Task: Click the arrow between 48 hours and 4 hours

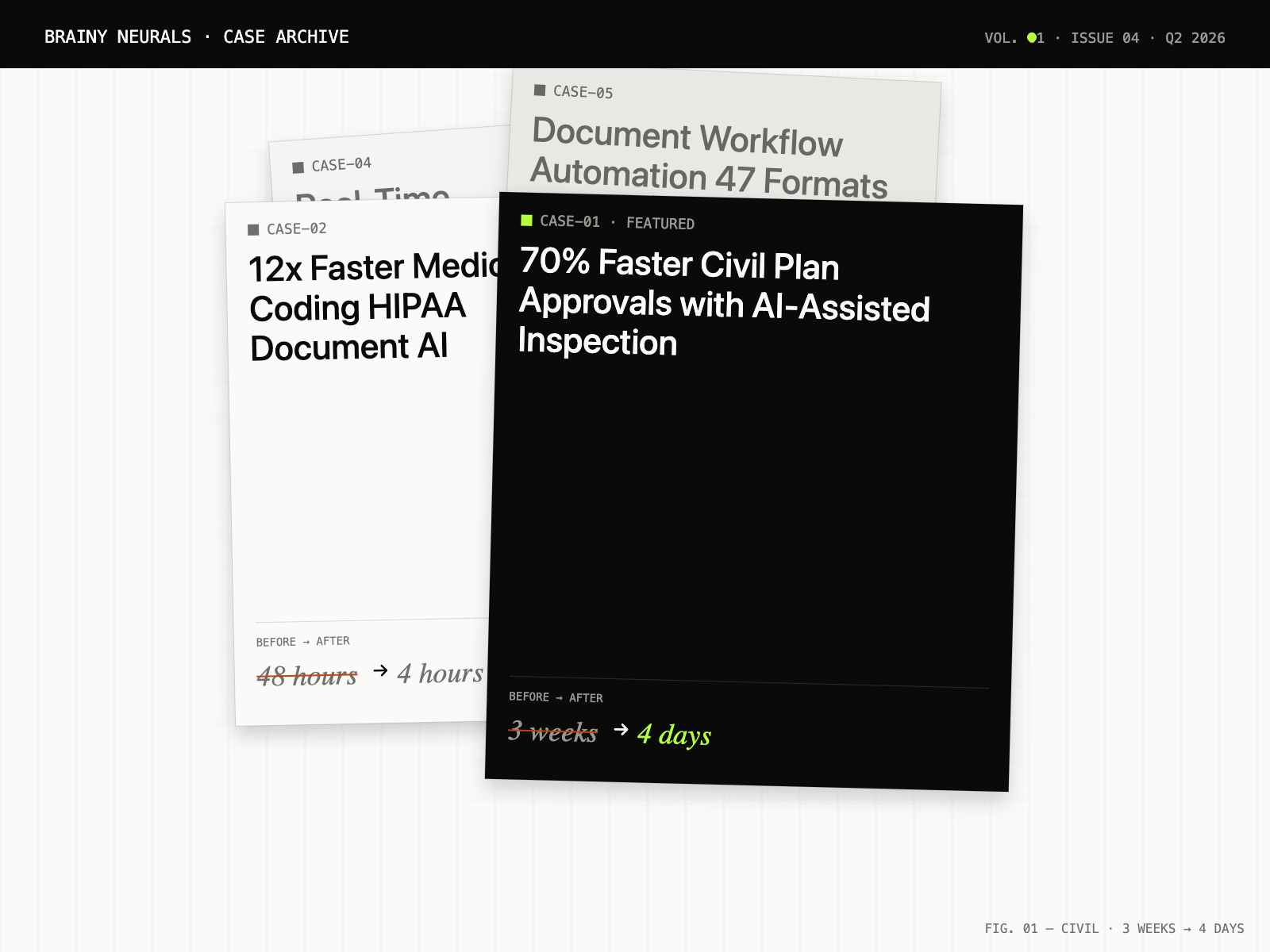Action: 380,670
